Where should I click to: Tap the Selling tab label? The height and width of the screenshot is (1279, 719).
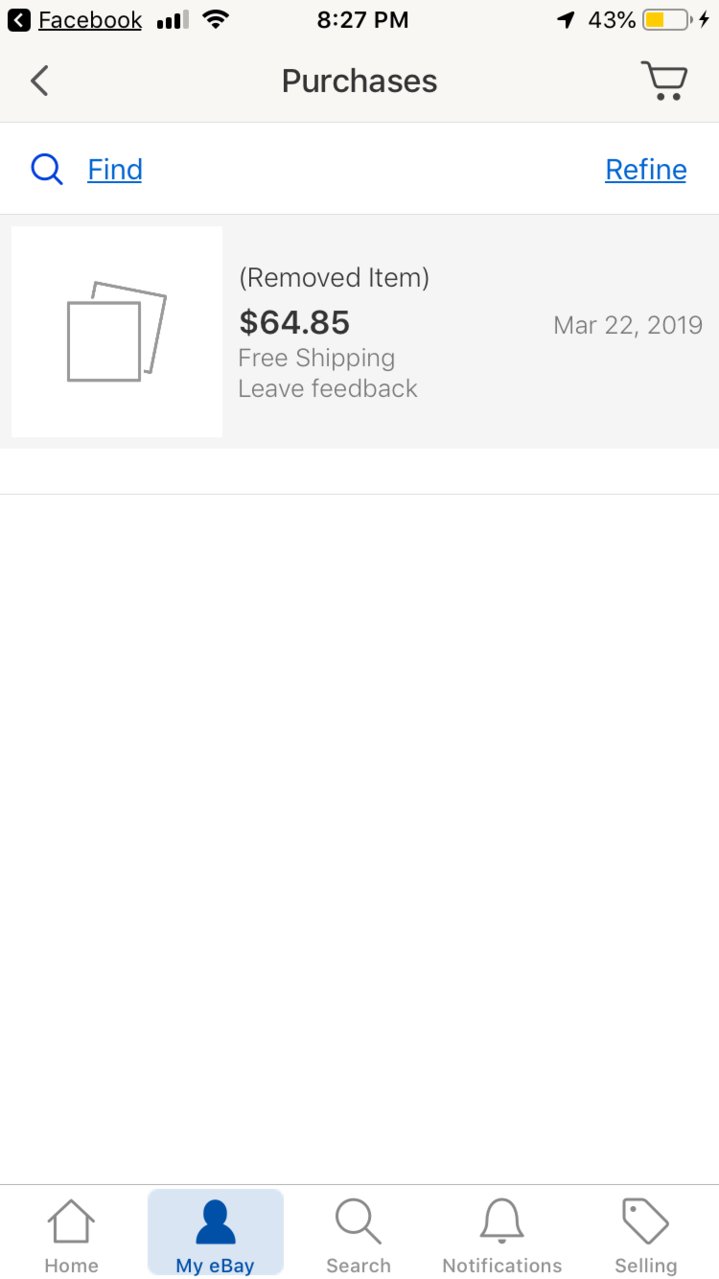pos(646,1265)
